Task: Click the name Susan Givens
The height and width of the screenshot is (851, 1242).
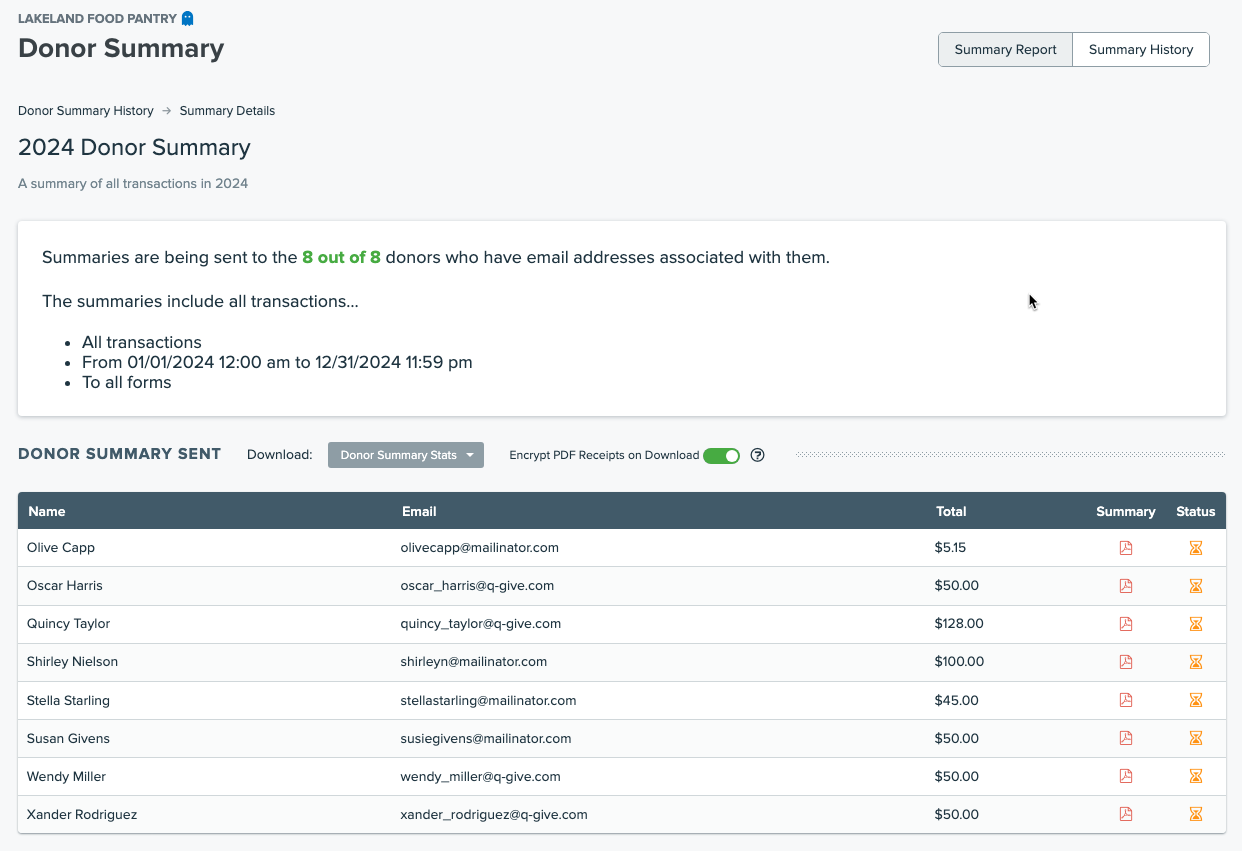Action: coord(68,738)
